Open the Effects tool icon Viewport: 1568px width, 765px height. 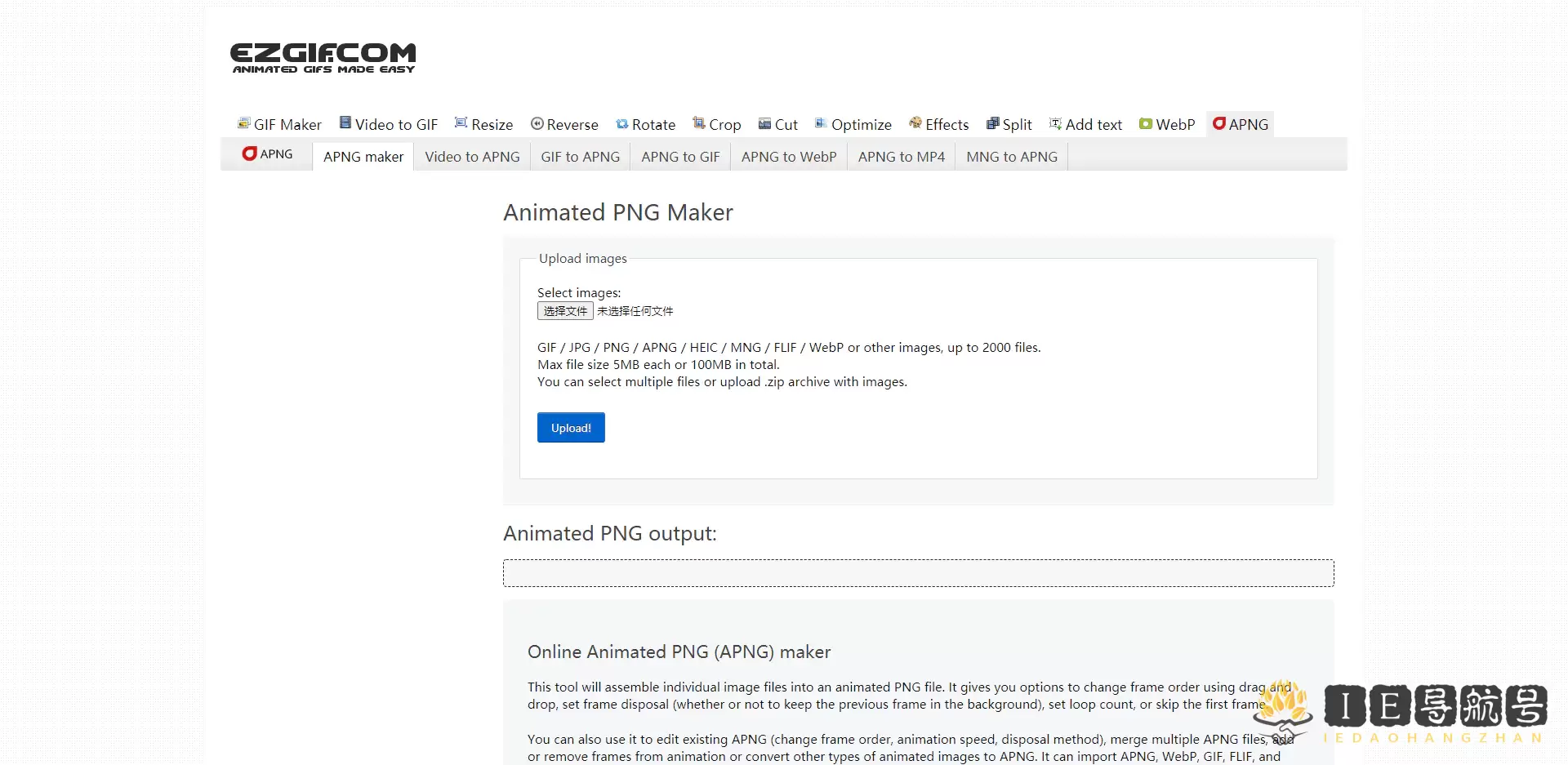[x=915, y=123]
